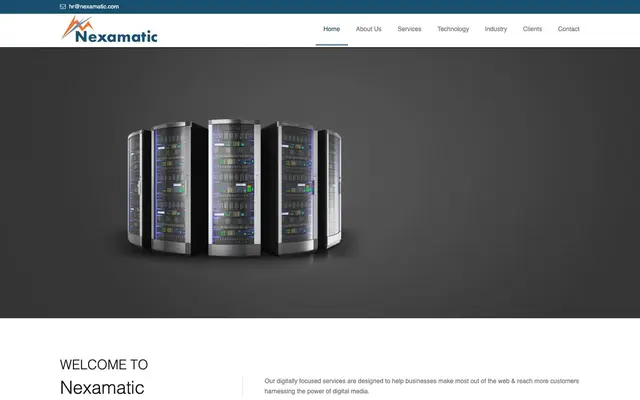This screenshot has width=640, height=400.
Task: Visit the Clients page
Action: 532,29
